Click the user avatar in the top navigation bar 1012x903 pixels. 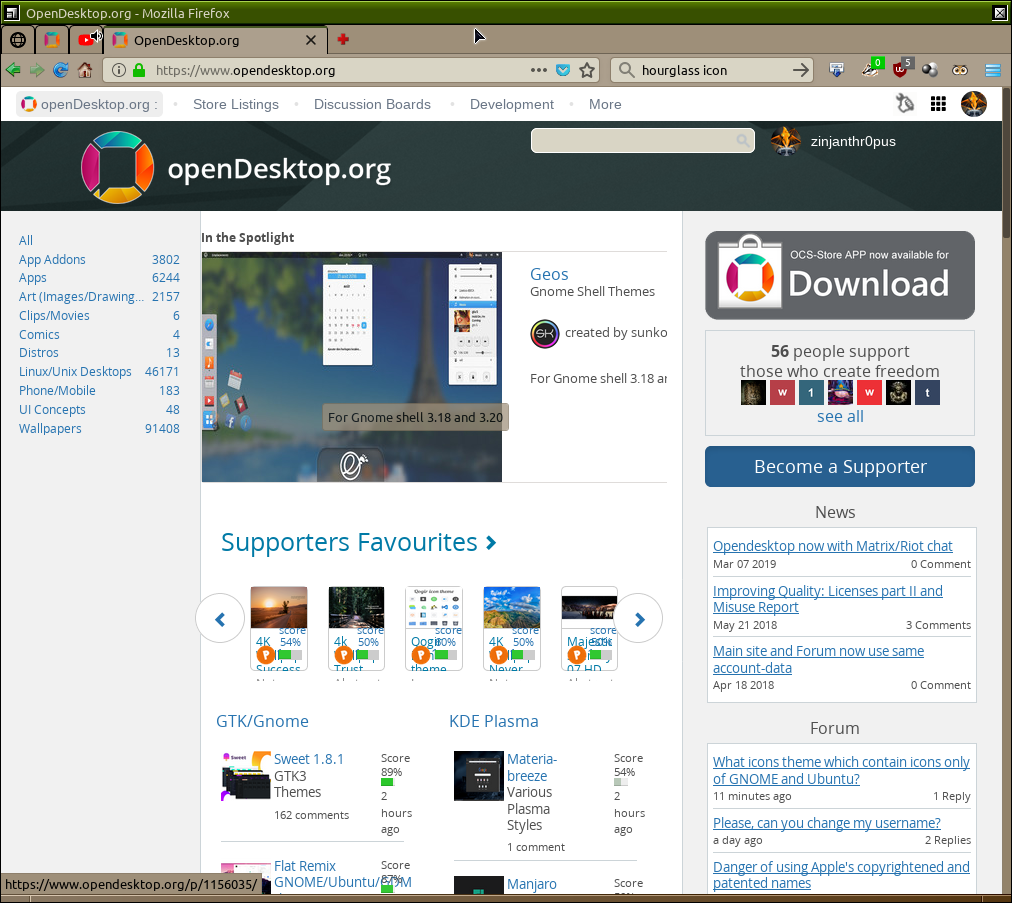(973, 103)
